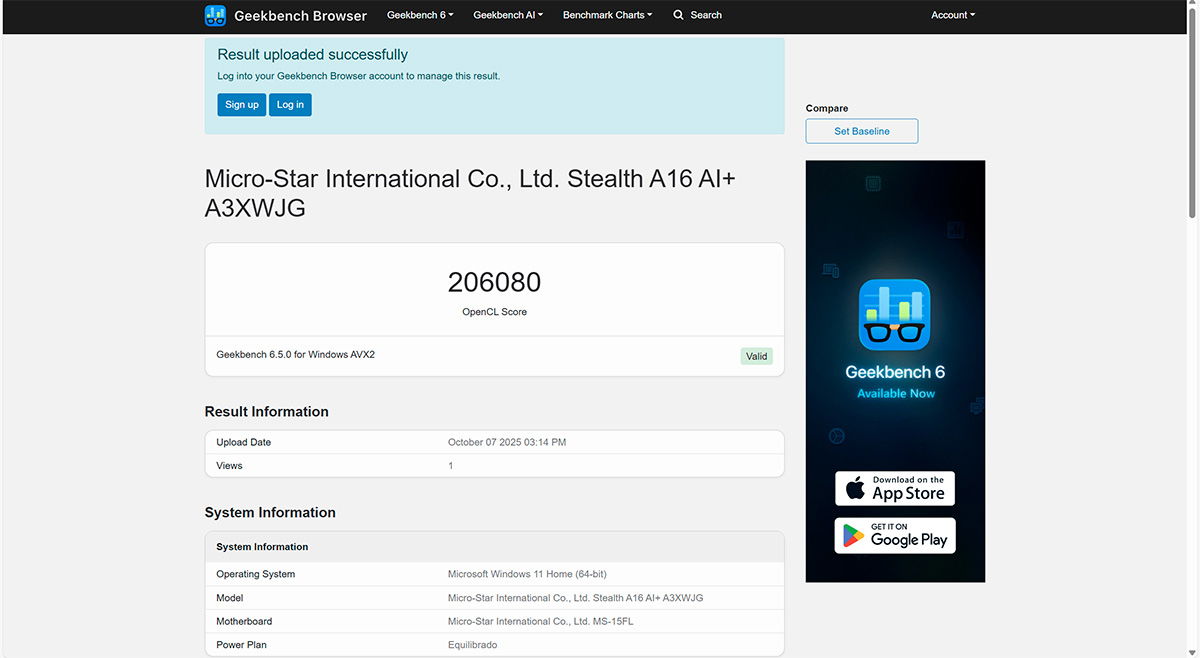Screen dimensions: 1200x658
Task: Click the Upload Date value row
Action: point(495,442)
